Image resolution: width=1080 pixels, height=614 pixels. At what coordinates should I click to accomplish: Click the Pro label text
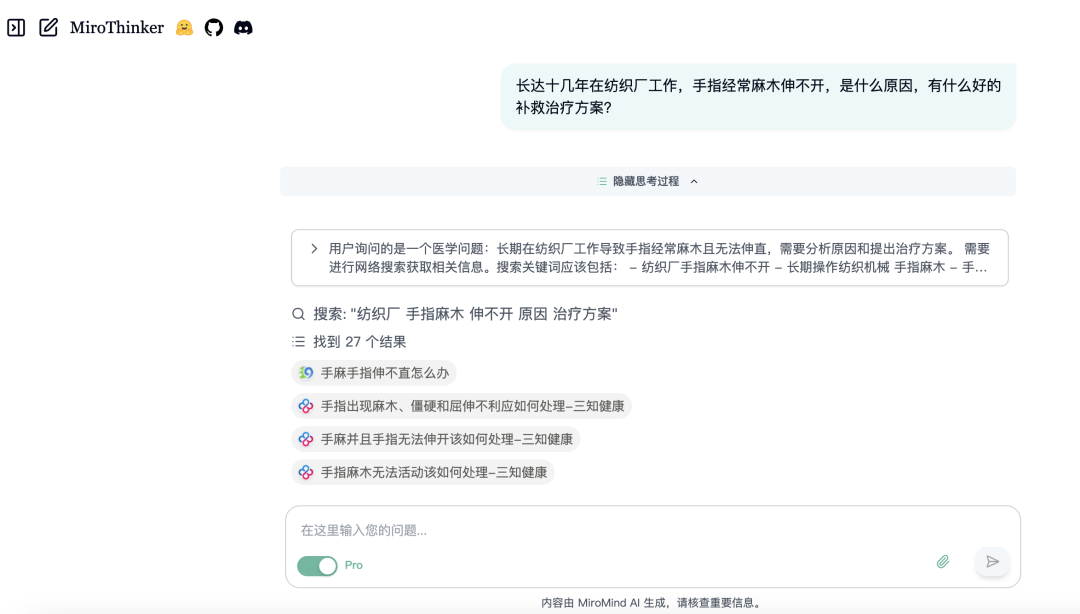point(354,565)
